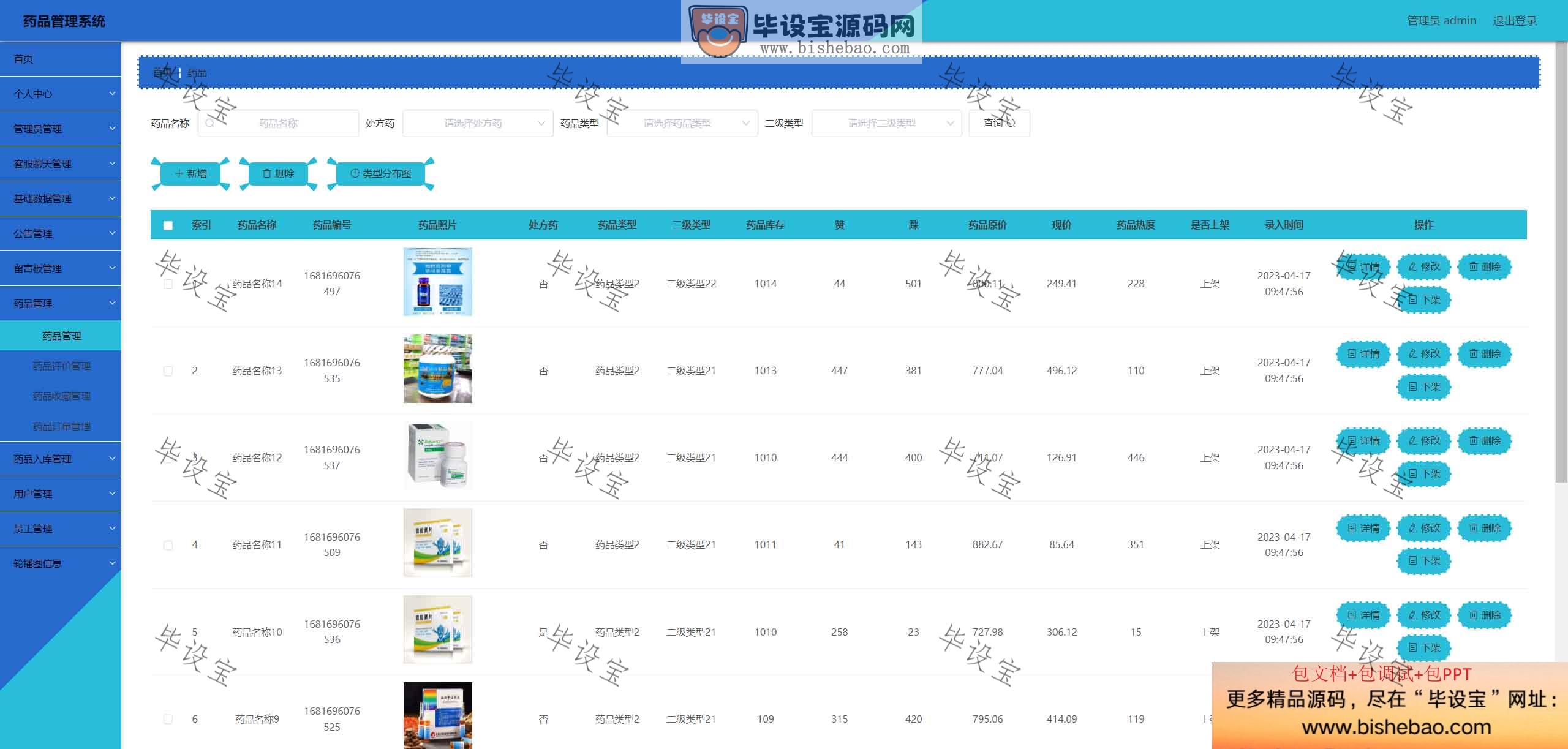Check the row for 药品名称9

[x=168, y=719]
